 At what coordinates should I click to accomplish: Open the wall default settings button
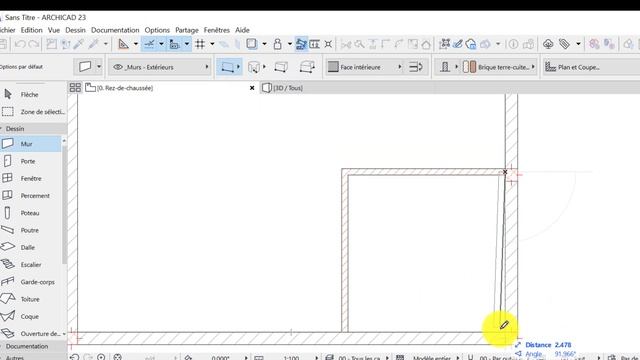85,67
